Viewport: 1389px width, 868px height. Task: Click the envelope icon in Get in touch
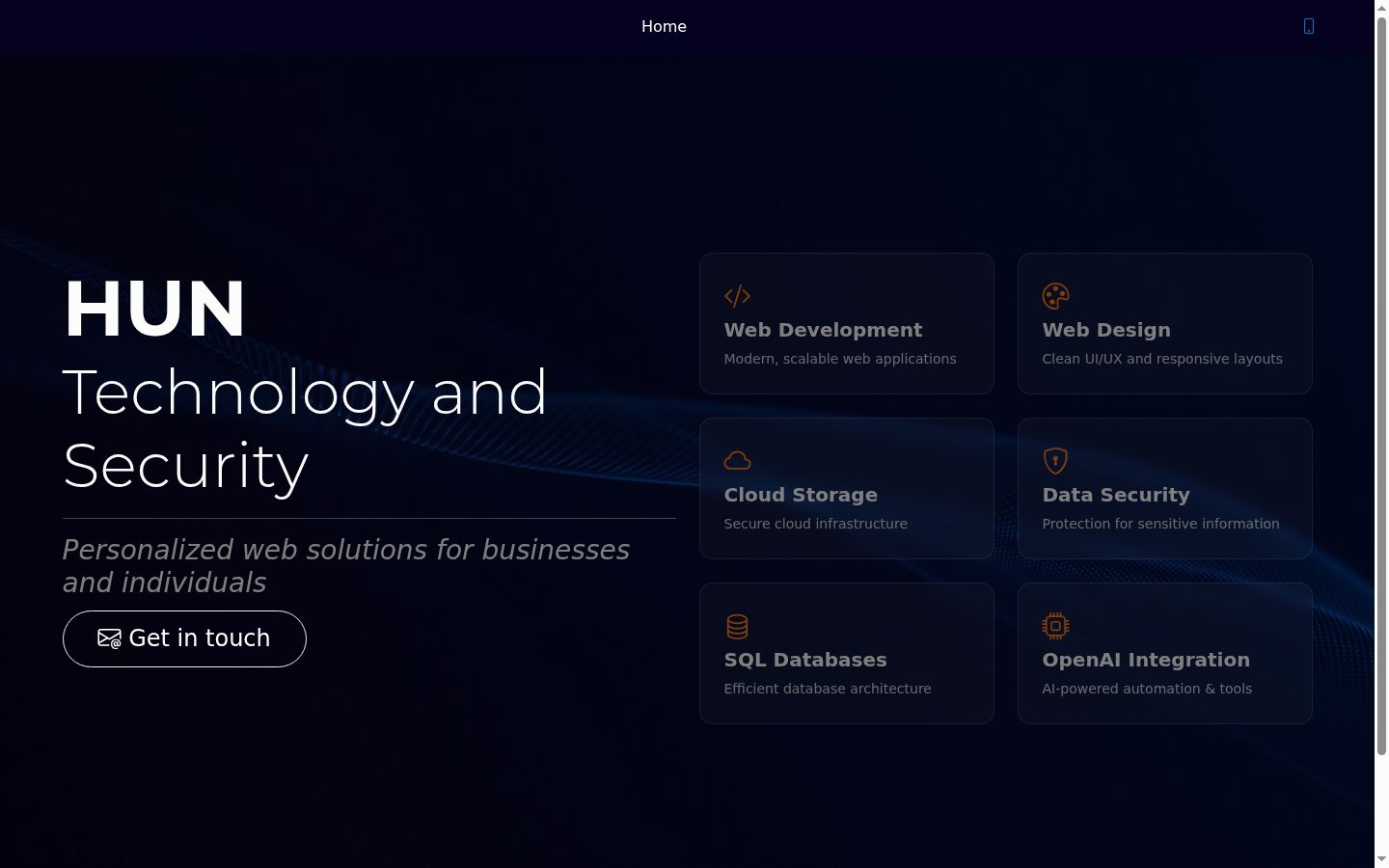(109, 638)
